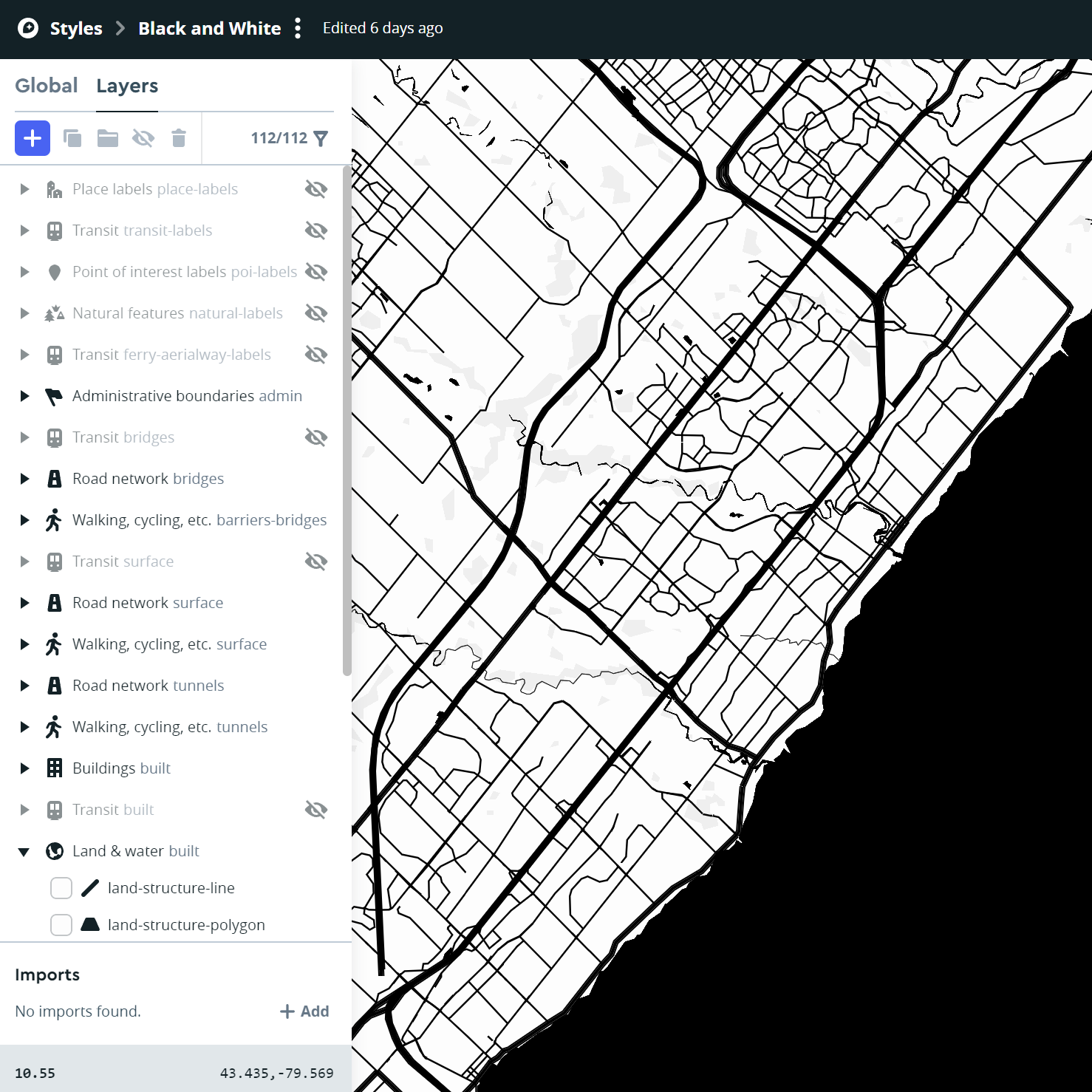The width and height of the screenshot is (1092, 1092).
Task: Switch to the Global tab
Action: click(x=46, y=86)
